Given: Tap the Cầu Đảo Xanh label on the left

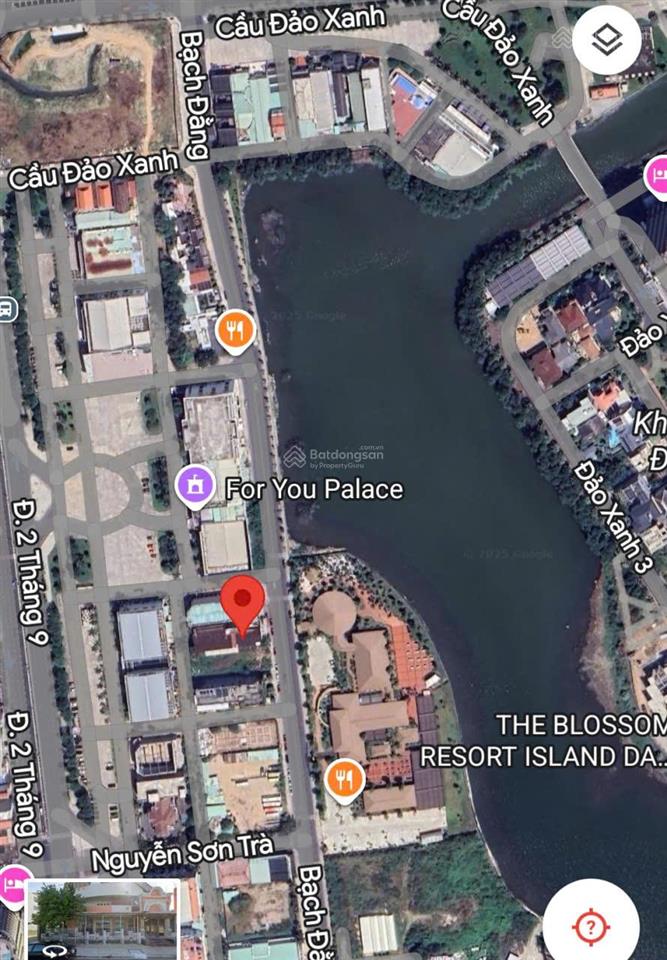Looking at the screenshot, I should (x=94, y=170).
